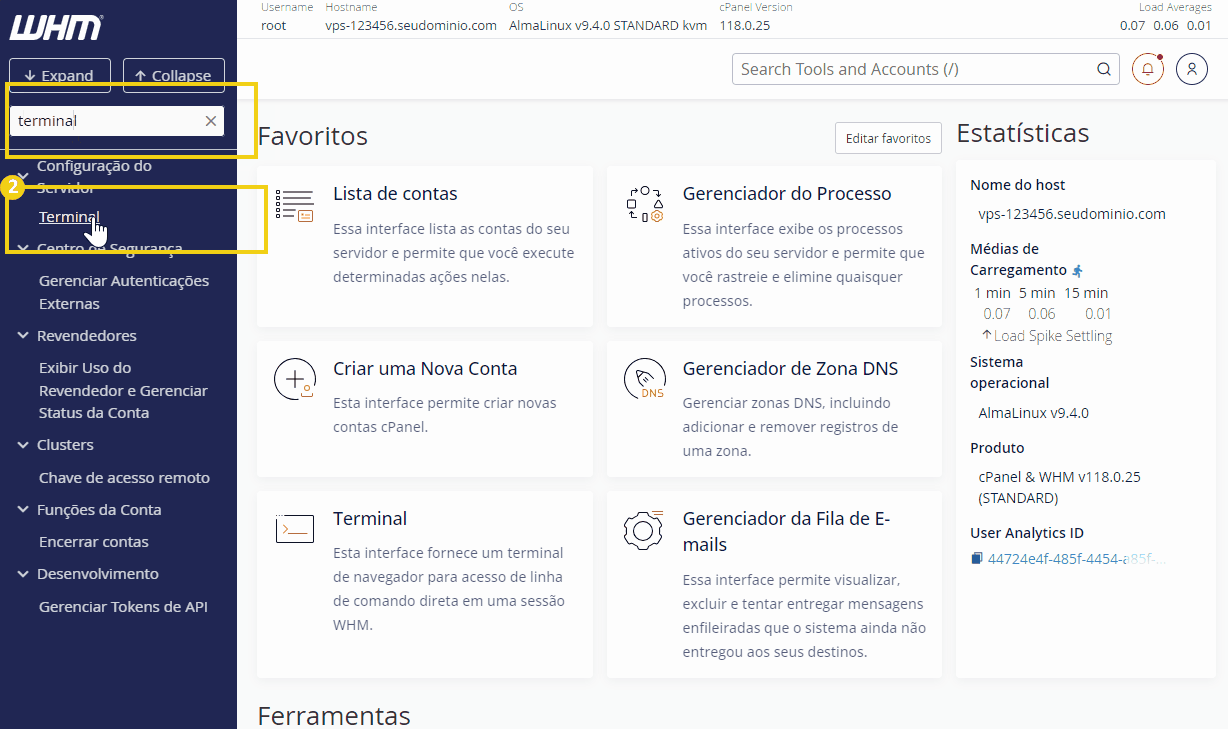Click the Gerenciador do Processo icon
The image size is (1228, 729).
(644, 204)
